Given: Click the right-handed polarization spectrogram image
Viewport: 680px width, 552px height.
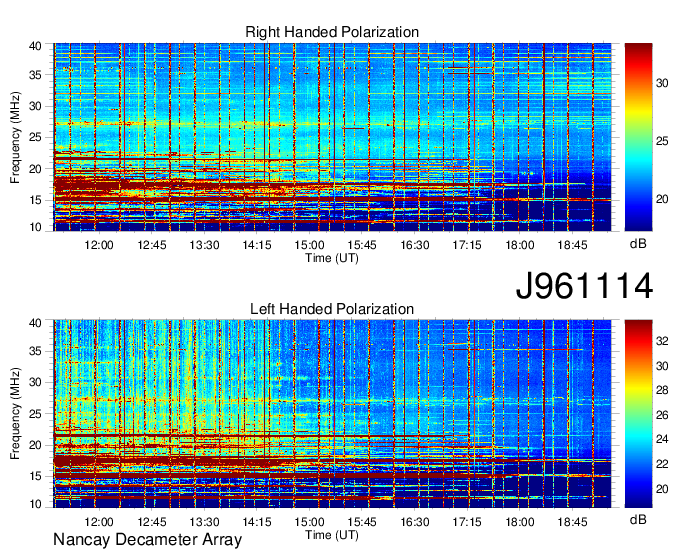Looking at the screenshot, I should point(332,137).
